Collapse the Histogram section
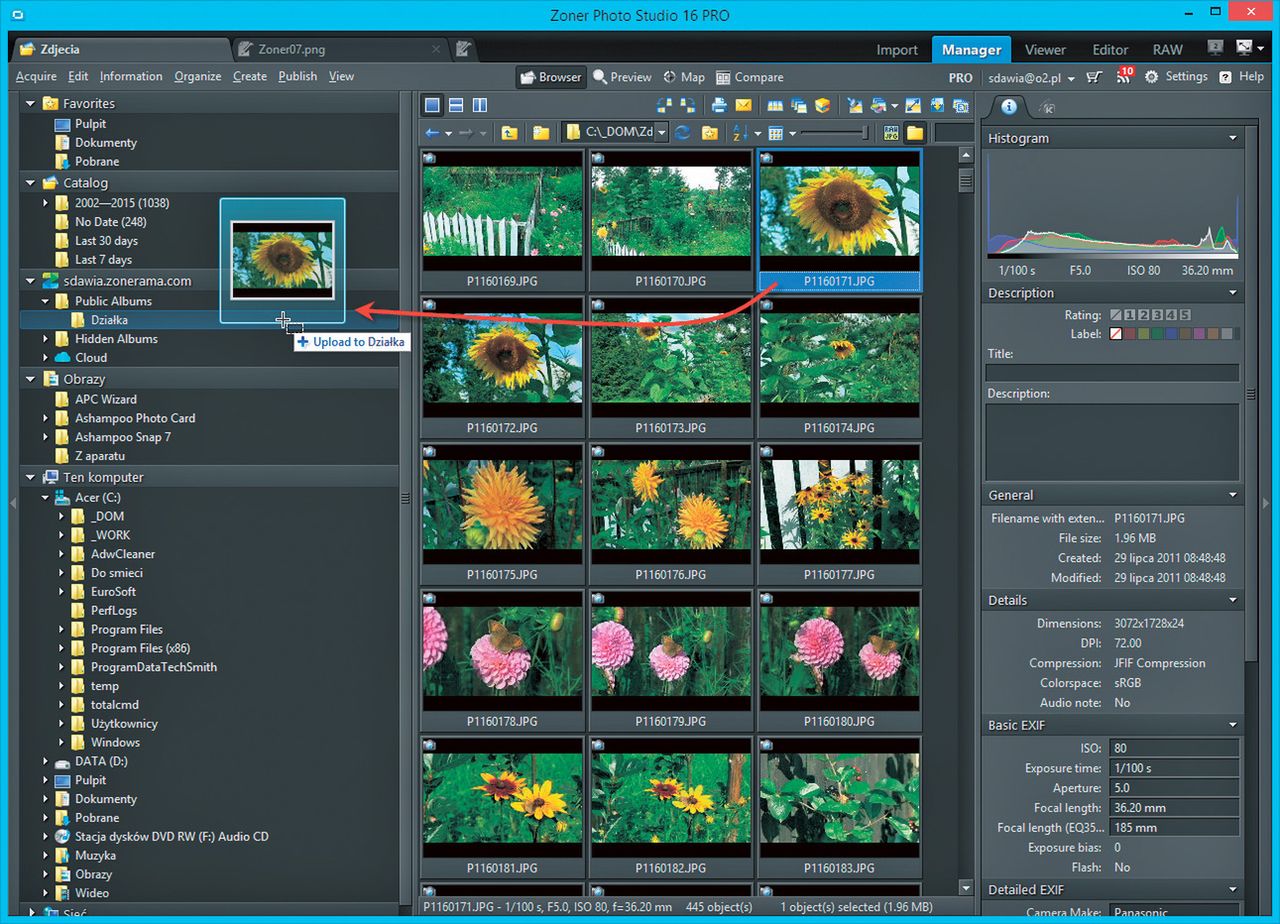The width and height of the screenshot is (1280, 924). [1233, 138]
